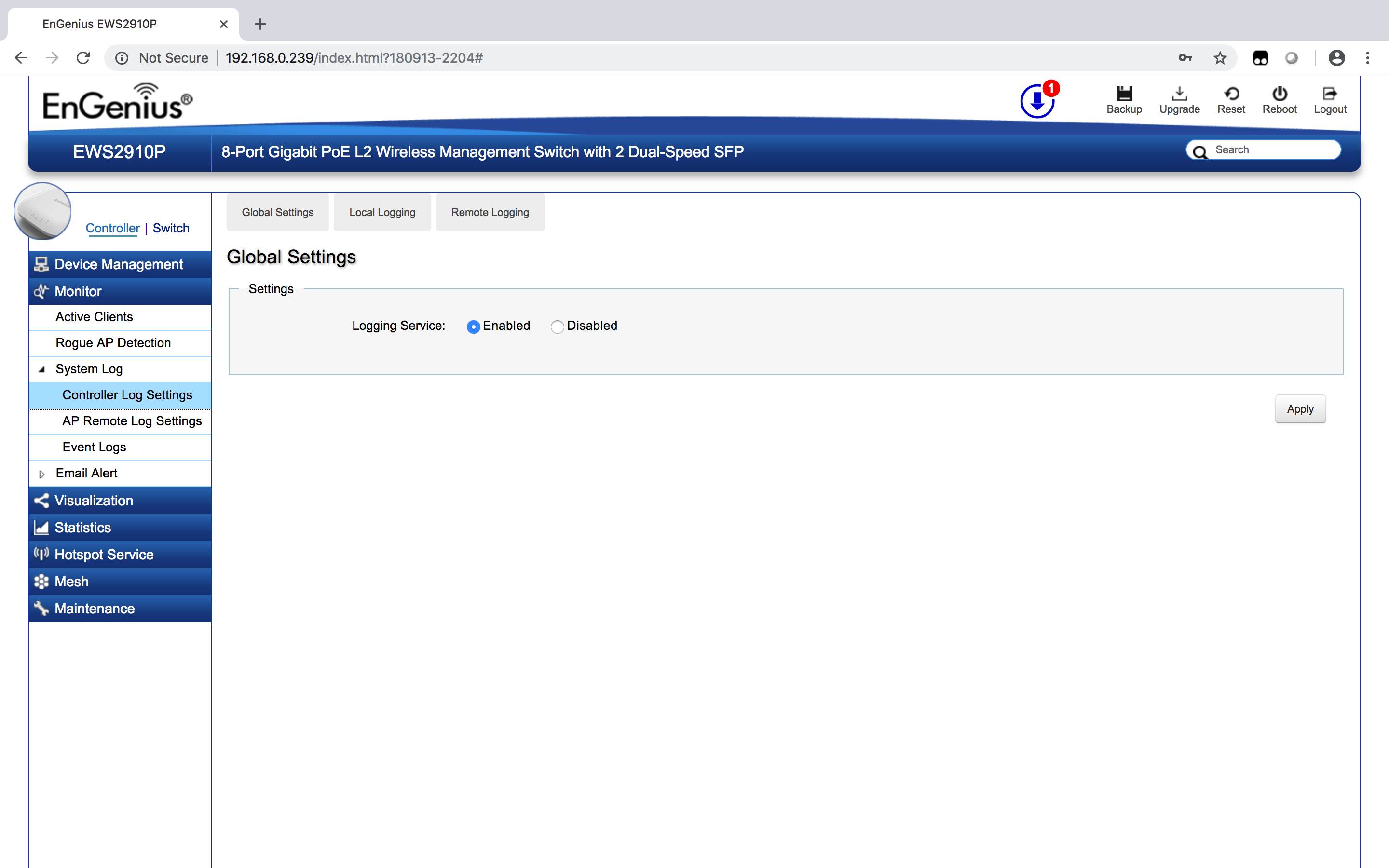Collapse the System Log tree arrow
The image size is (1389, 868).
[41, 370]
